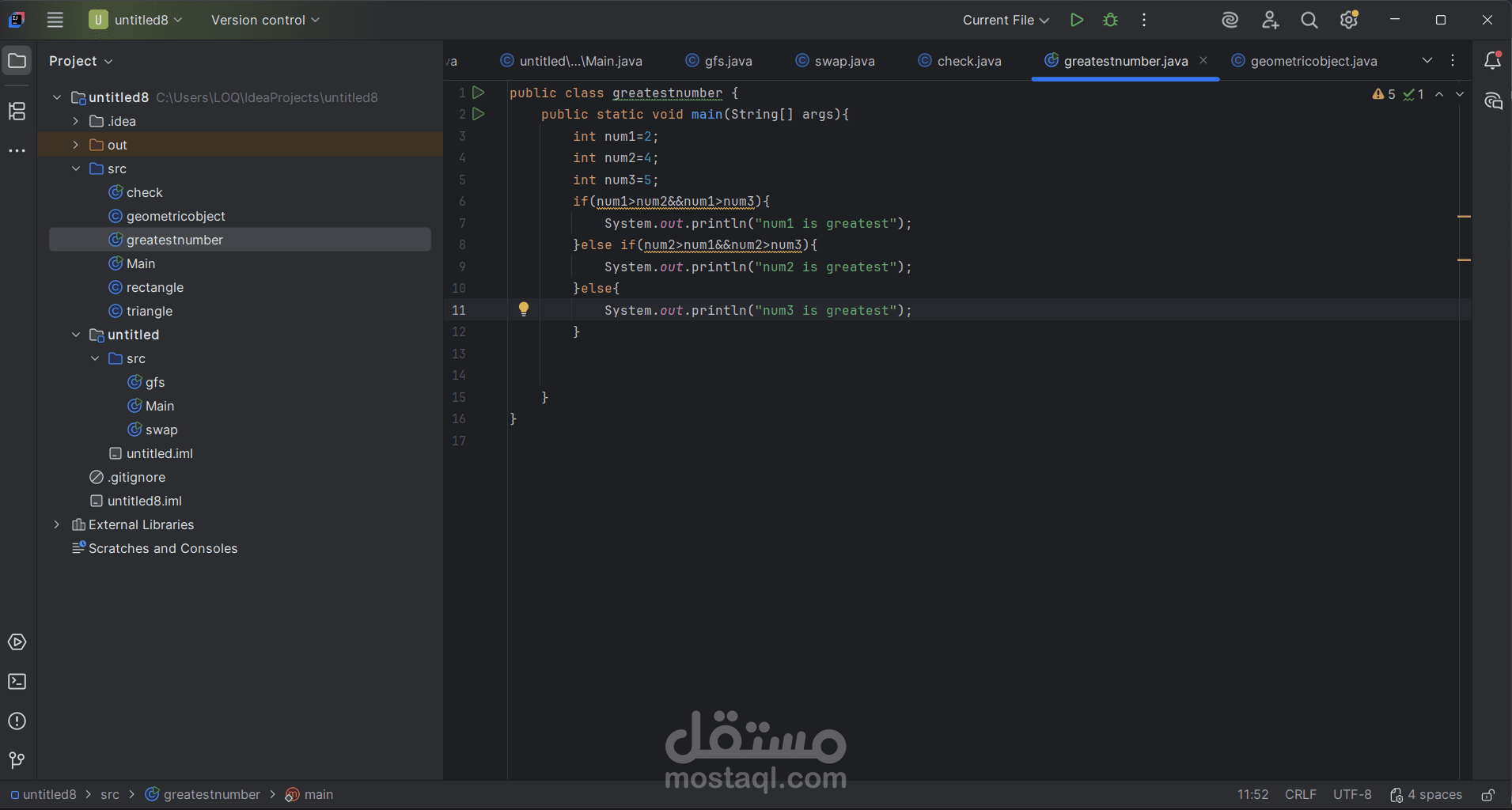Toggle read-only lock icon in status bar
This screenshot has width=1512, height=810.
(1488, 795)
